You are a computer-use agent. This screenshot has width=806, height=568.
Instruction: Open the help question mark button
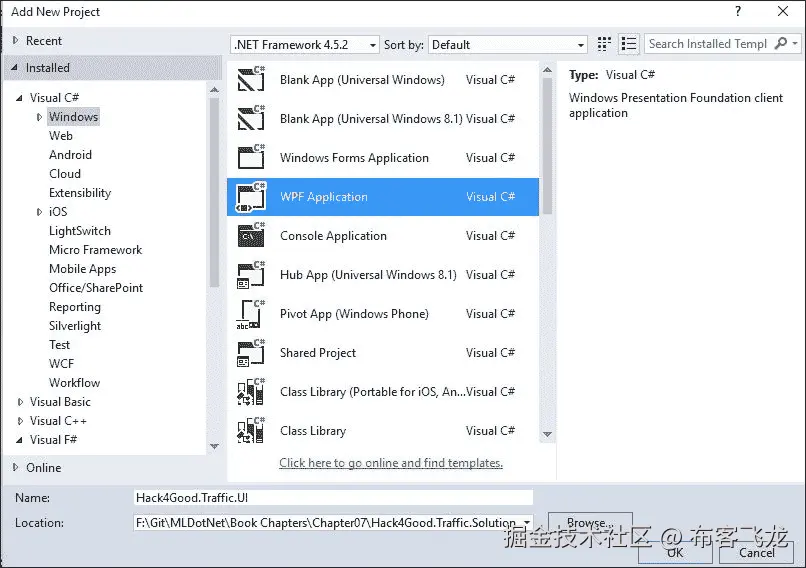(x=738, y=11)
